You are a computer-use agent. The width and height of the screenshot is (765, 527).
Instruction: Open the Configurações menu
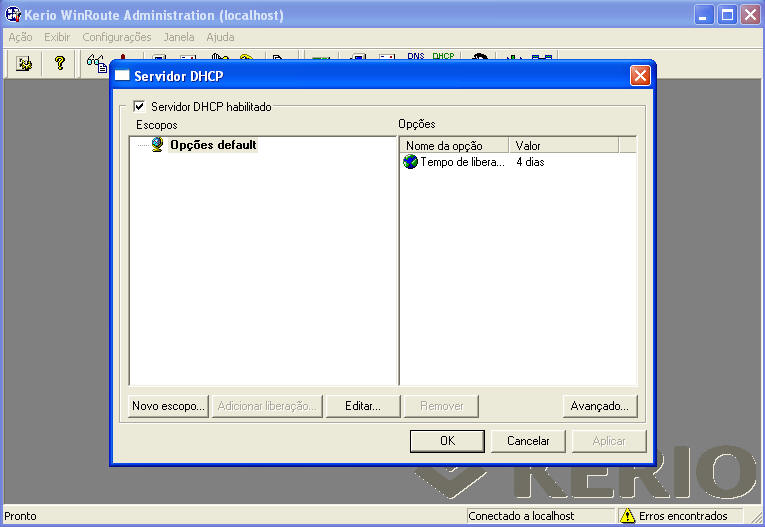117,37
